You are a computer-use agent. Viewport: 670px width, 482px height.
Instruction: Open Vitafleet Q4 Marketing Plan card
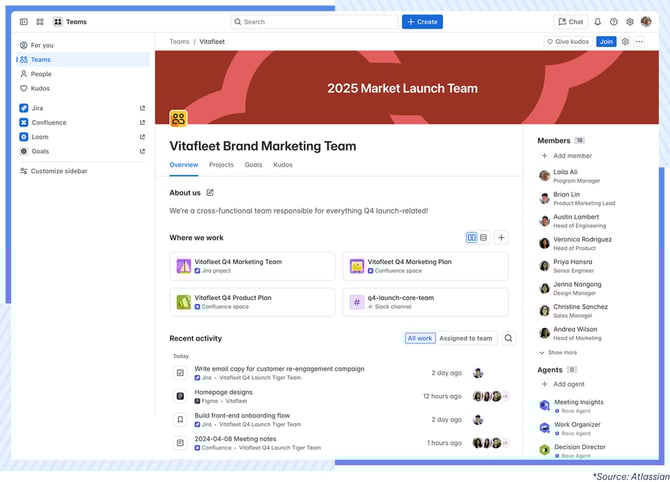426,266
